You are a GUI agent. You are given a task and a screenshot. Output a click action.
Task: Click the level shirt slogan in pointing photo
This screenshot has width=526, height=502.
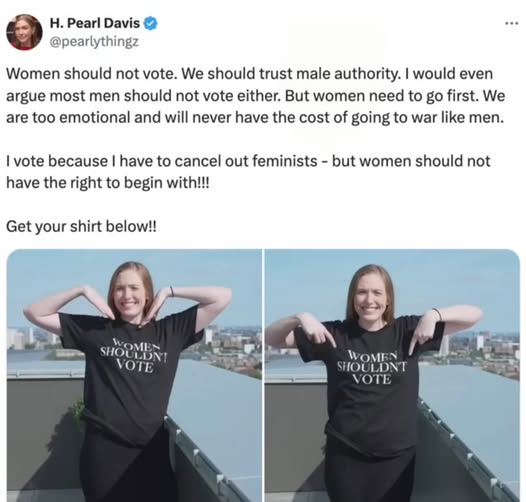[x=371, y=367]
